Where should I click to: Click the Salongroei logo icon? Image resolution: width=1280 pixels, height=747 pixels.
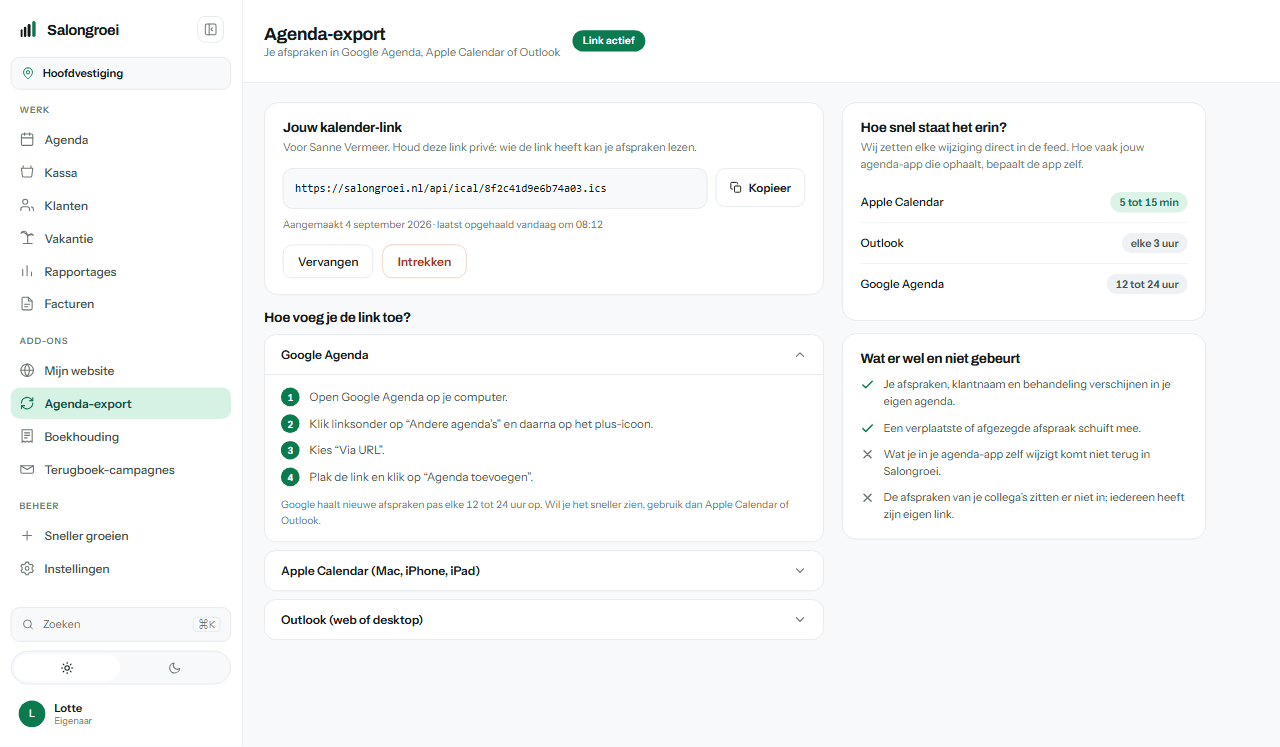[x=28, y=30]
